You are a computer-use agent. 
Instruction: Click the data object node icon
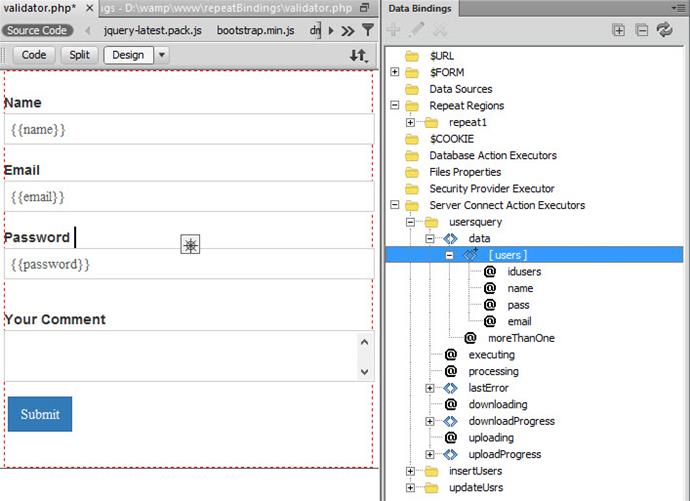[451, 239]
